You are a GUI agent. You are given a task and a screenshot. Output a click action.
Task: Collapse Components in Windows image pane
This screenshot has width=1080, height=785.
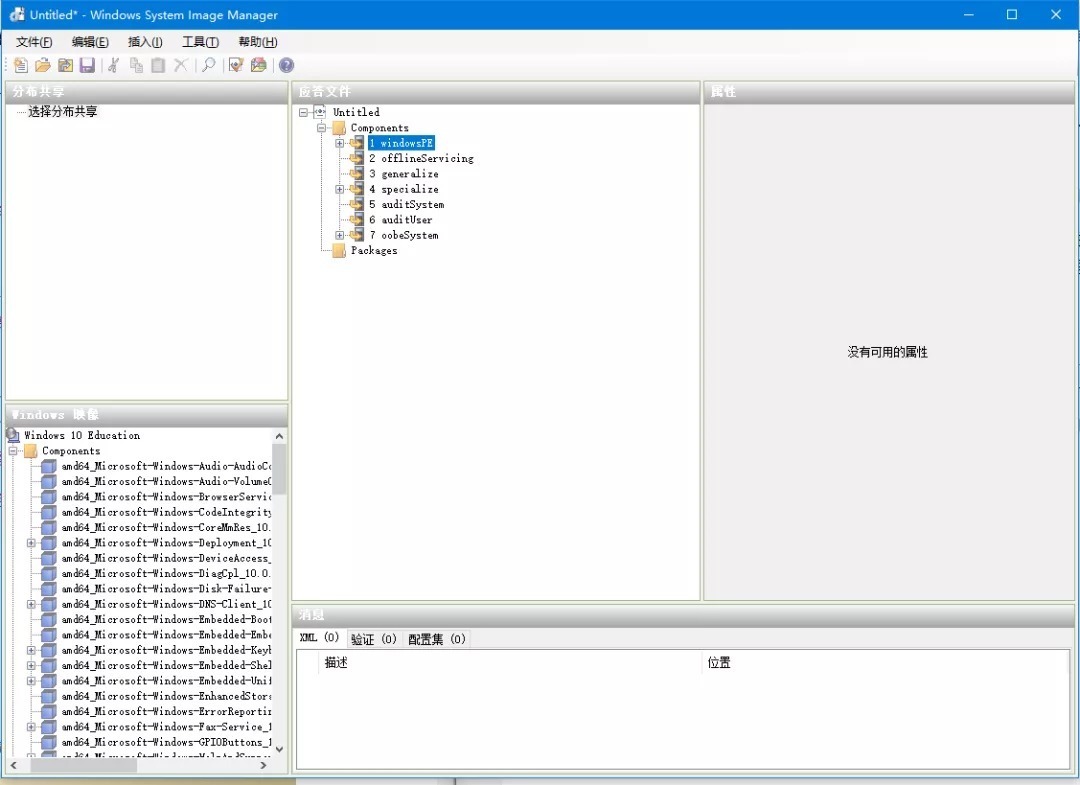tap(12, 451)
